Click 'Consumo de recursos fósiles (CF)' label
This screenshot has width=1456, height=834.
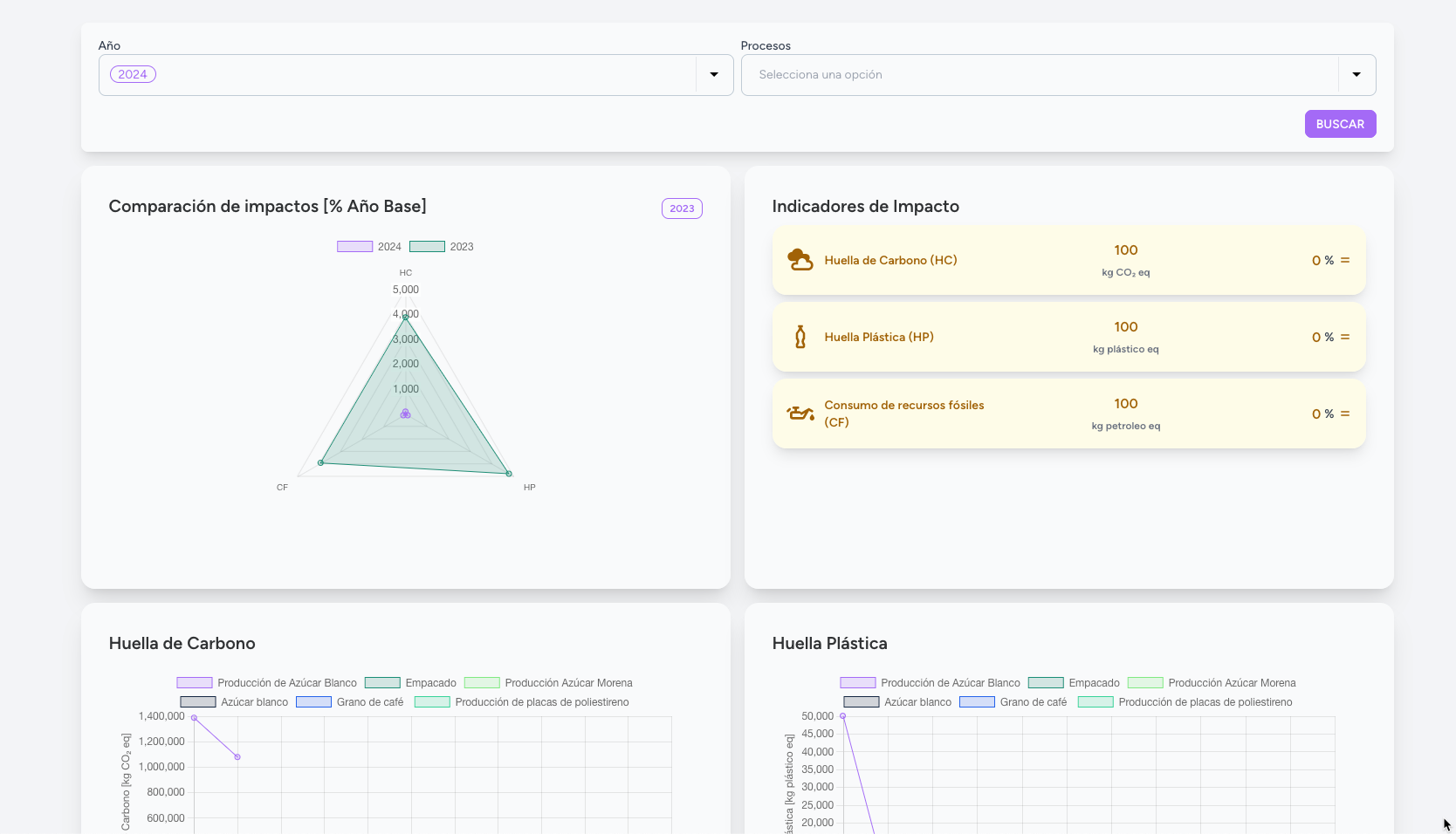tap(904, 414)
